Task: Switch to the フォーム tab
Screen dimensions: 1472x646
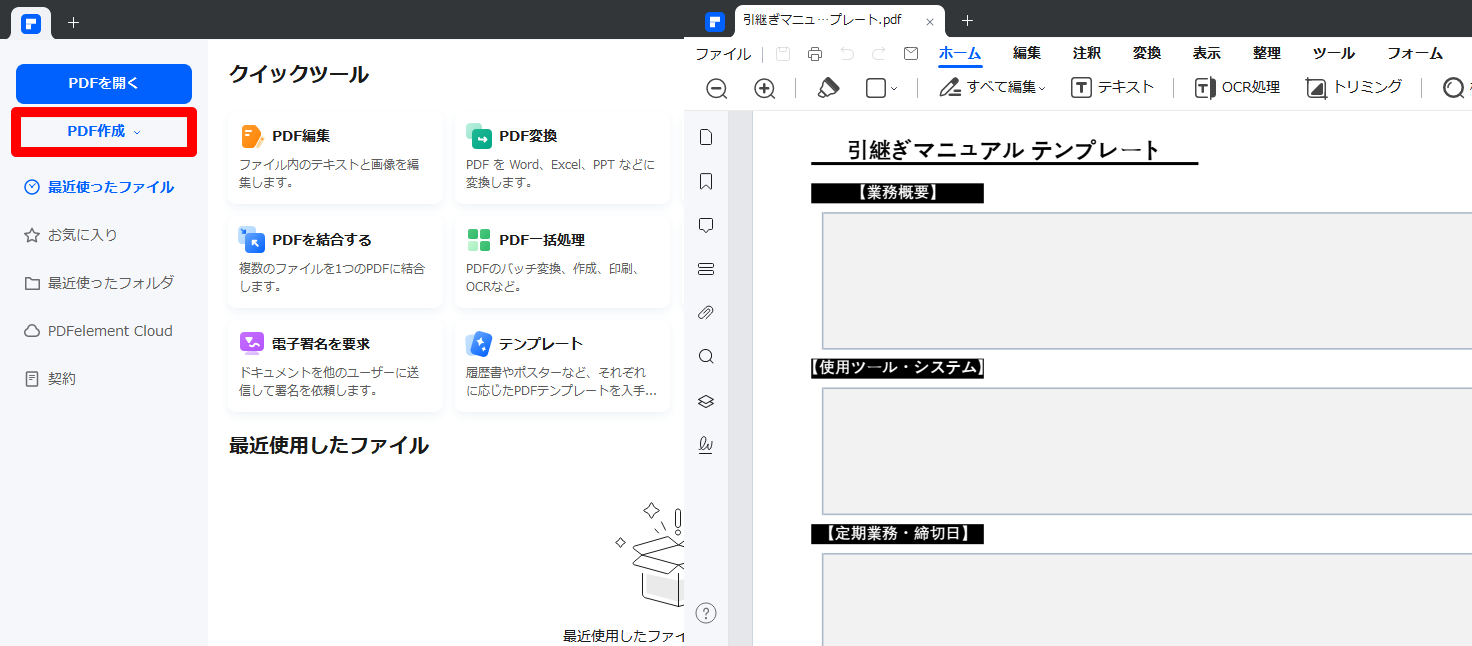Action: click(x=1415, y=54)
